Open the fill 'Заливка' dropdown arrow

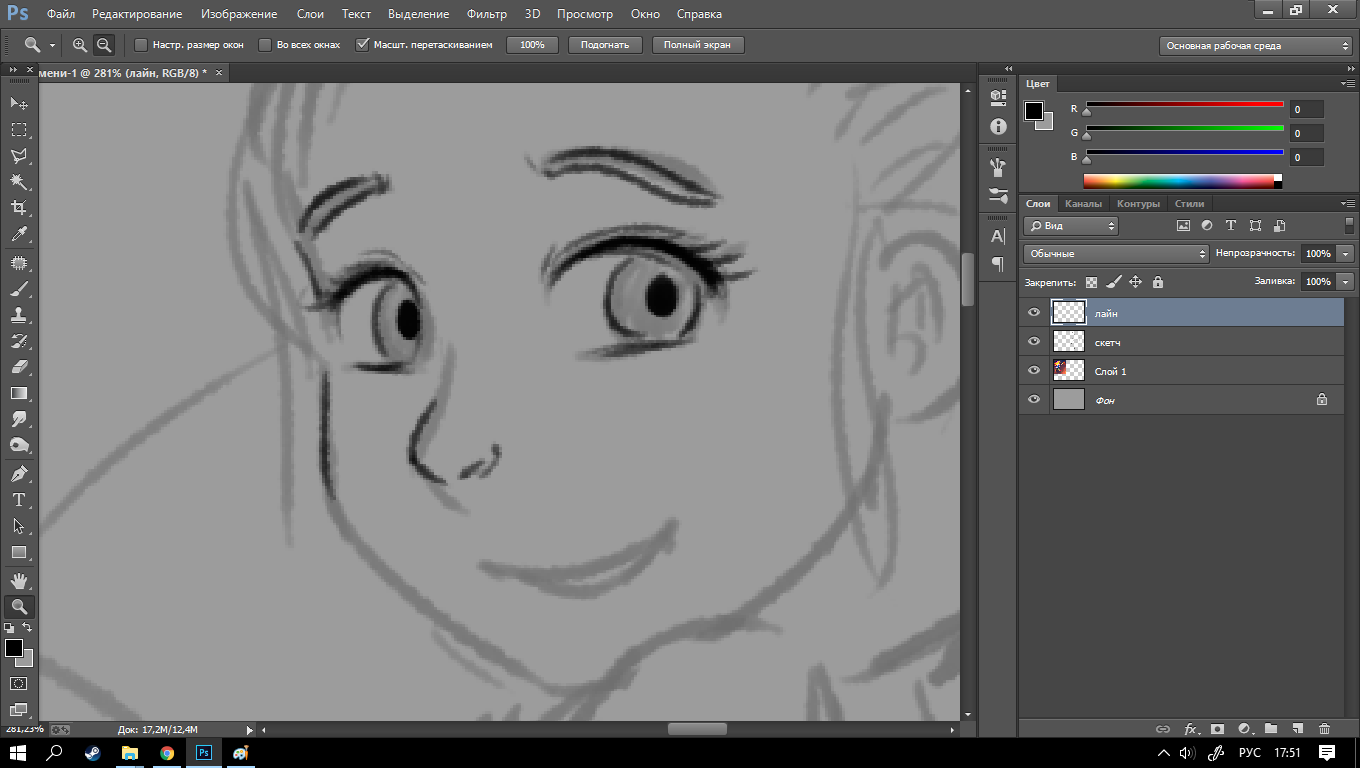pyautogui.click(x=1346, y=282)
